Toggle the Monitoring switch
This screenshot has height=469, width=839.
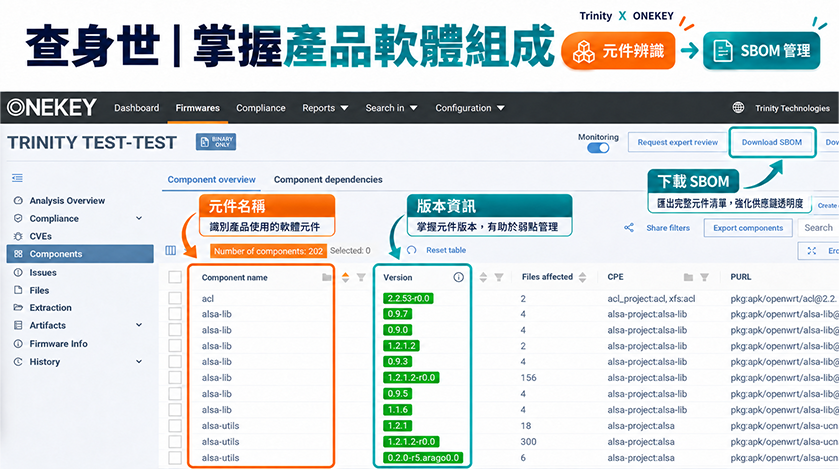[598, 148]
